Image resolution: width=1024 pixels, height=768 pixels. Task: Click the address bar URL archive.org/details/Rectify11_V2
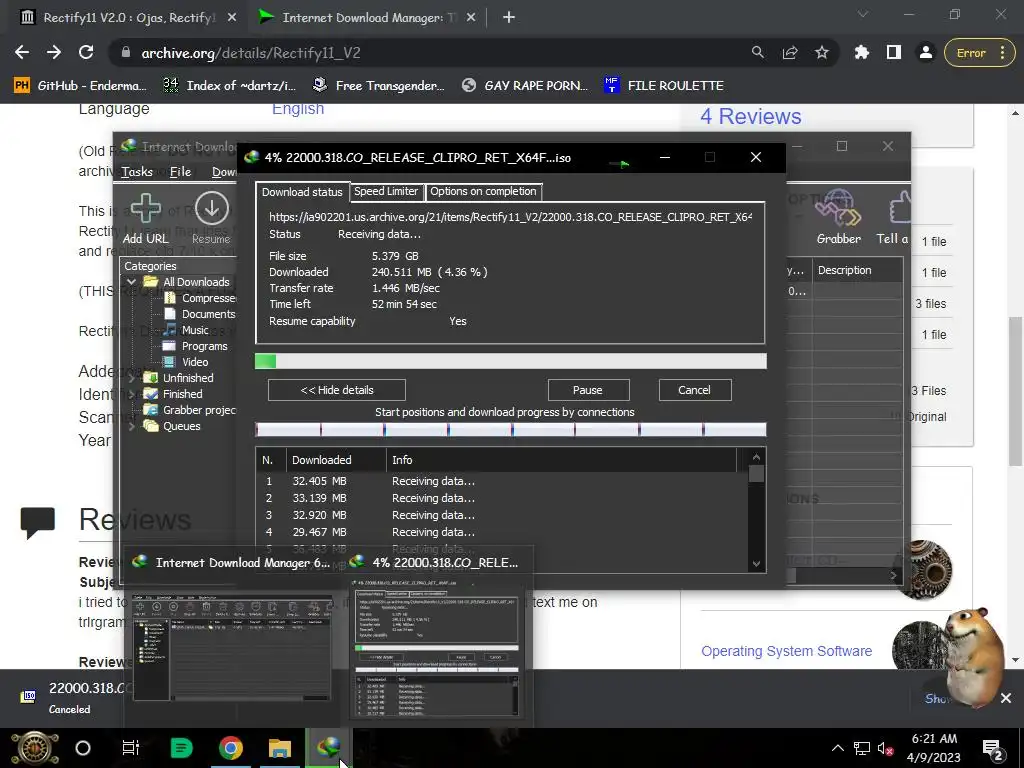251,53
